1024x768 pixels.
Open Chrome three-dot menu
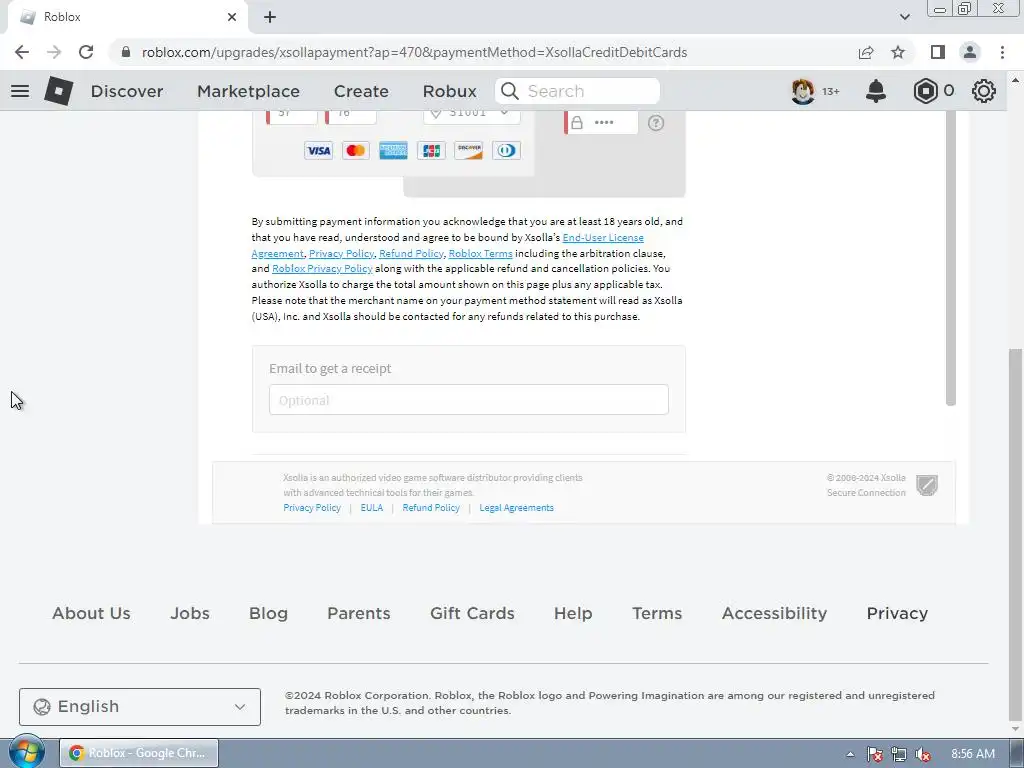(x=1002, y=52)
